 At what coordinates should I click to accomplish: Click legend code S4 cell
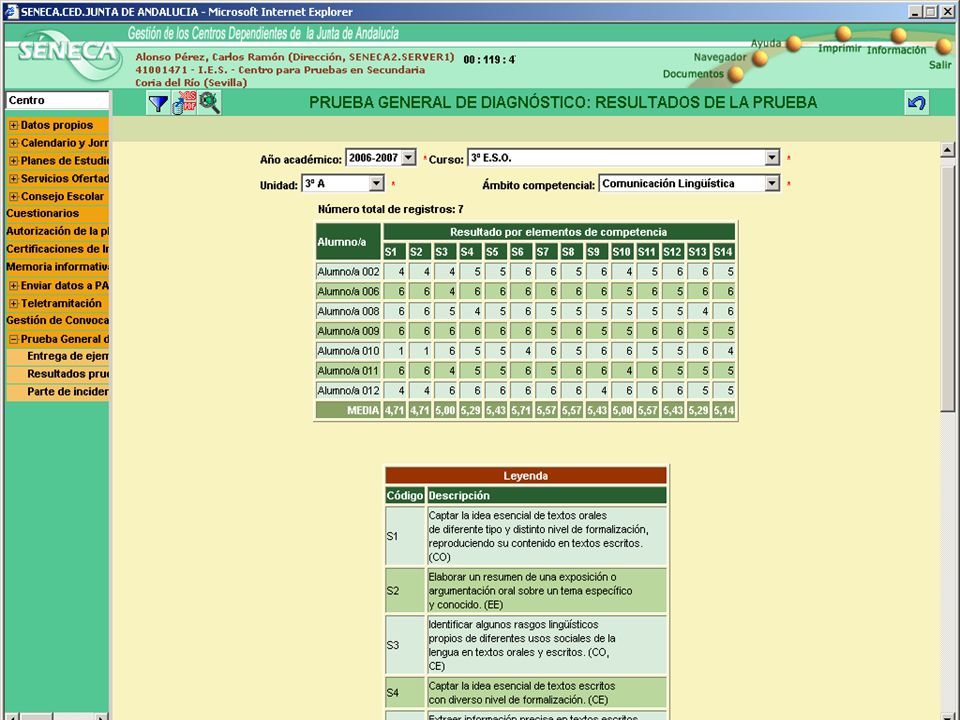click(x=405, y=693)
